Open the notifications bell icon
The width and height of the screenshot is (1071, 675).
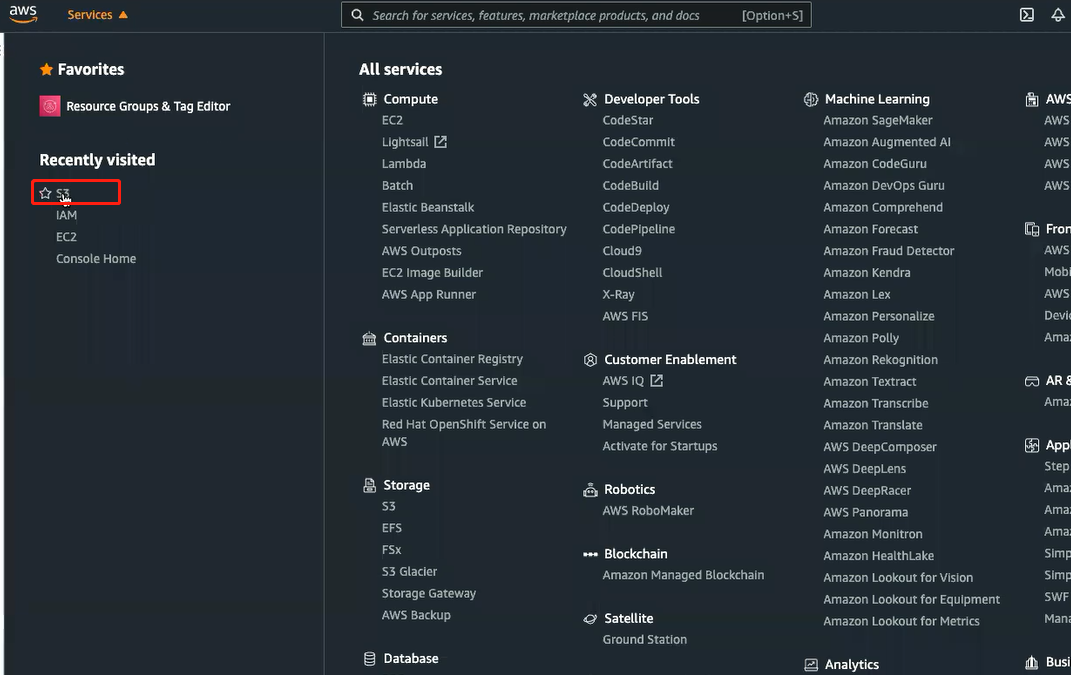click(x=1057, y=14)
